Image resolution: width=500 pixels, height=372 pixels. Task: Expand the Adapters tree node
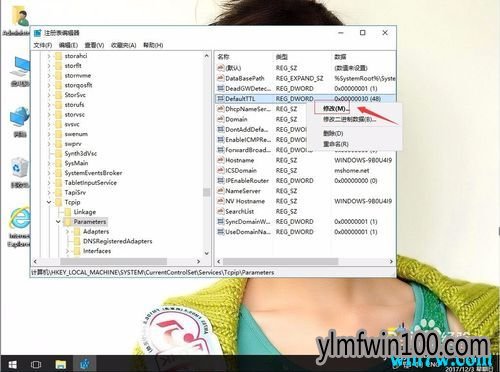click(x=68, y=231)
